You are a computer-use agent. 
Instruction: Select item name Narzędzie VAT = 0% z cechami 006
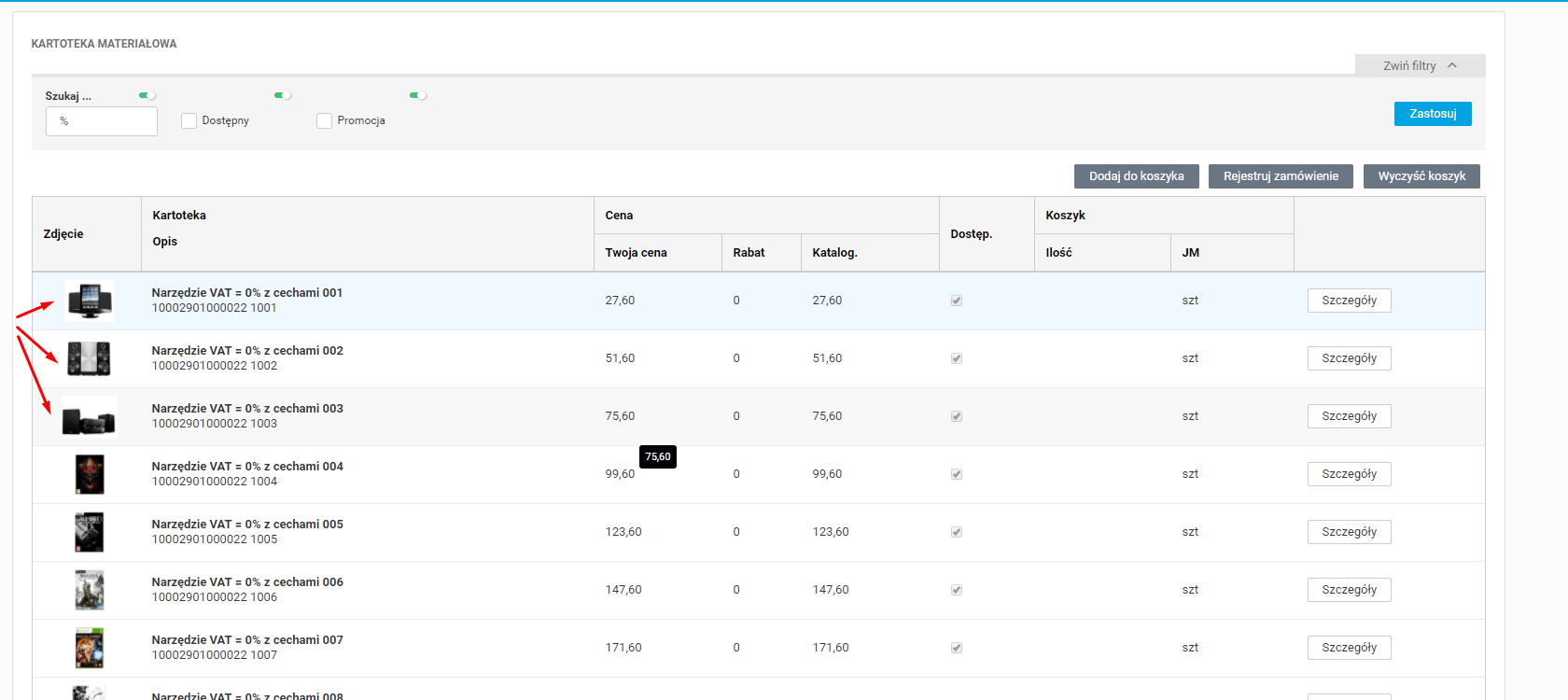247,582
